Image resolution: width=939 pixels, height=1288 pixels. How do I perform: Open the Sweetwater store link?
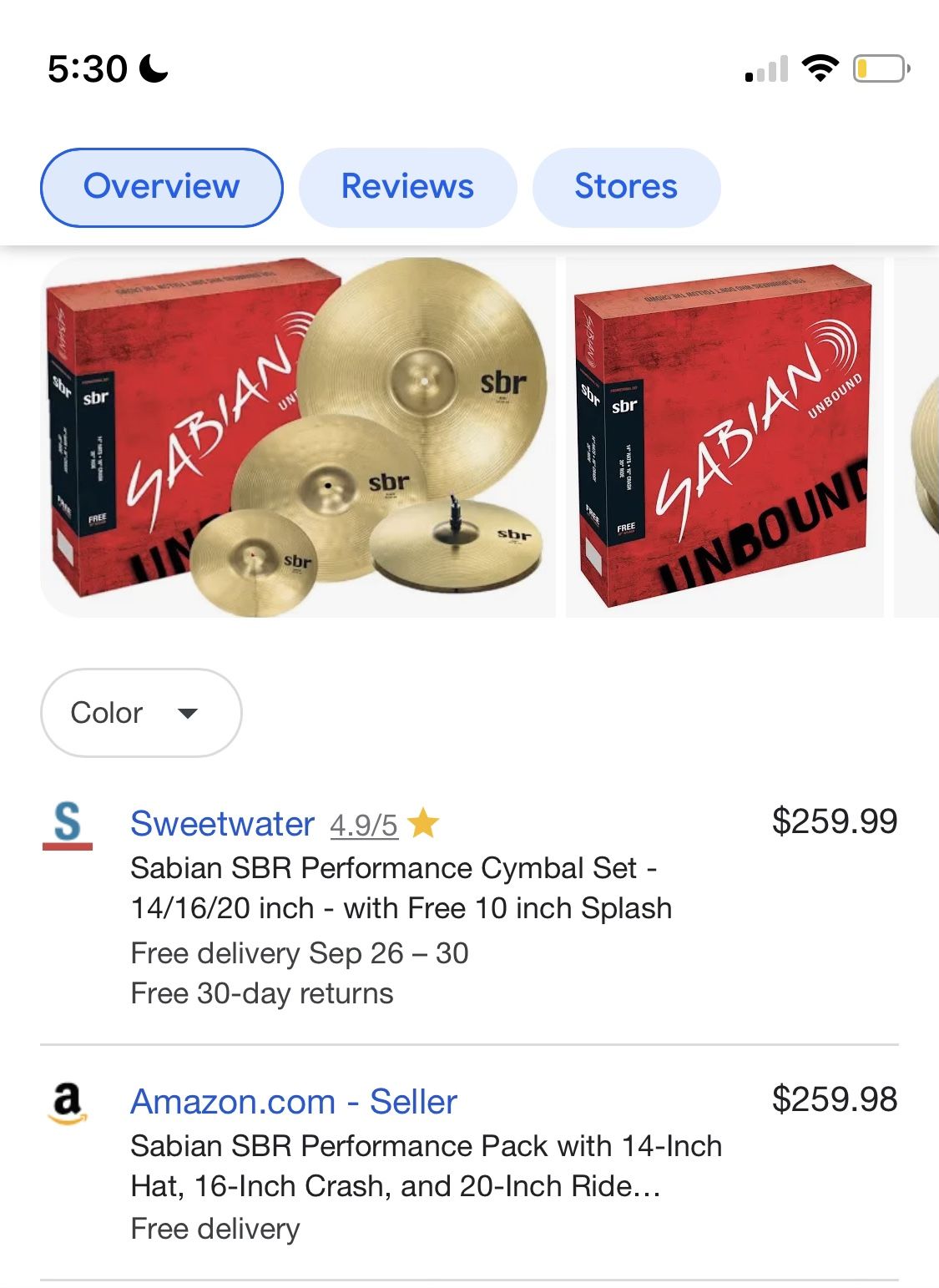pyautogui.click(x=222, y=824)
